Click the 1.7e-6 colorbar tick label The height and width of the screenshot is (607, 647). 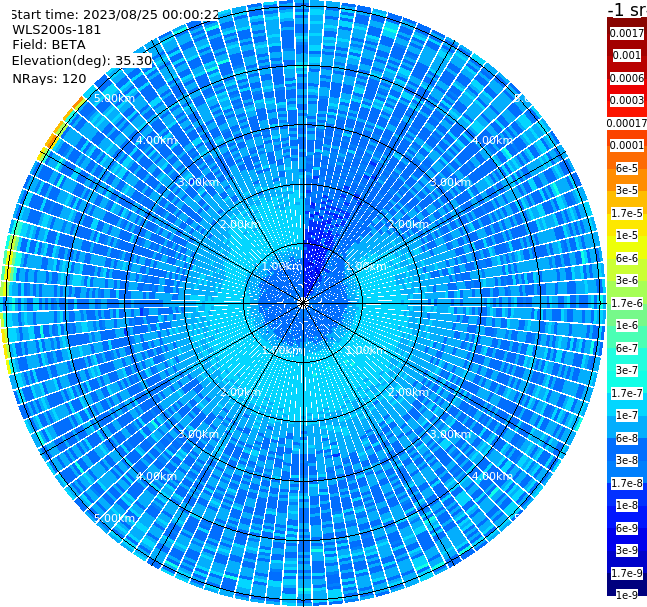click(627, 303)
